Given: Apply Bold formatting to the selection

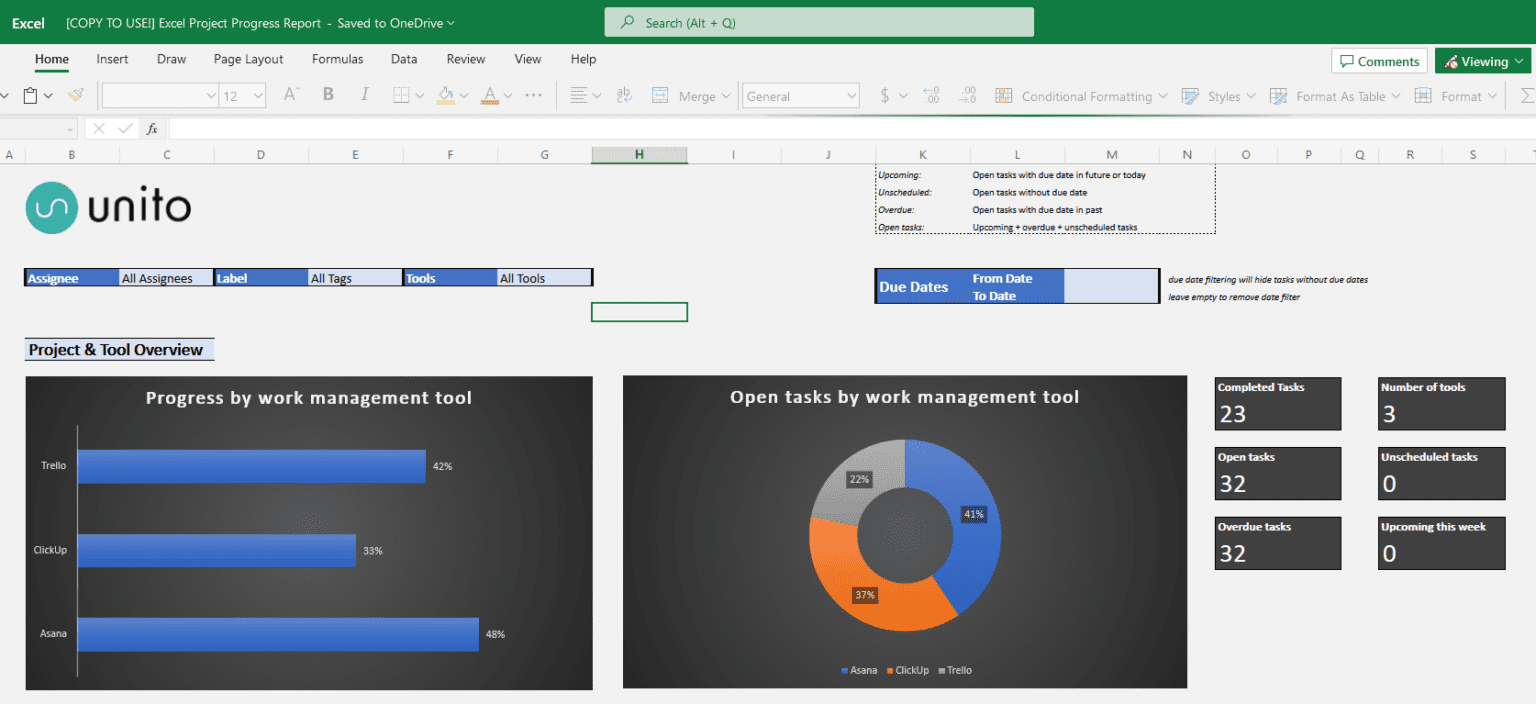Looking at the screenshot, I should point(328,95).
